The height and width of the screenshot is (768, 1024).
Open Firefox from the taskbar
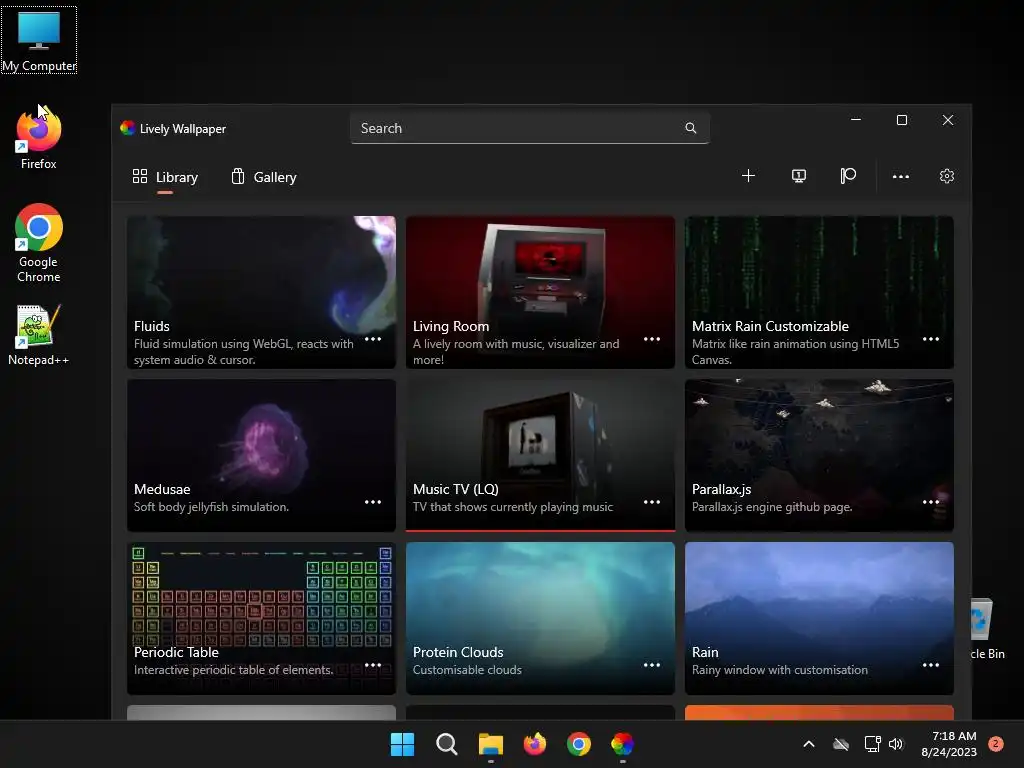coord(535,744)
